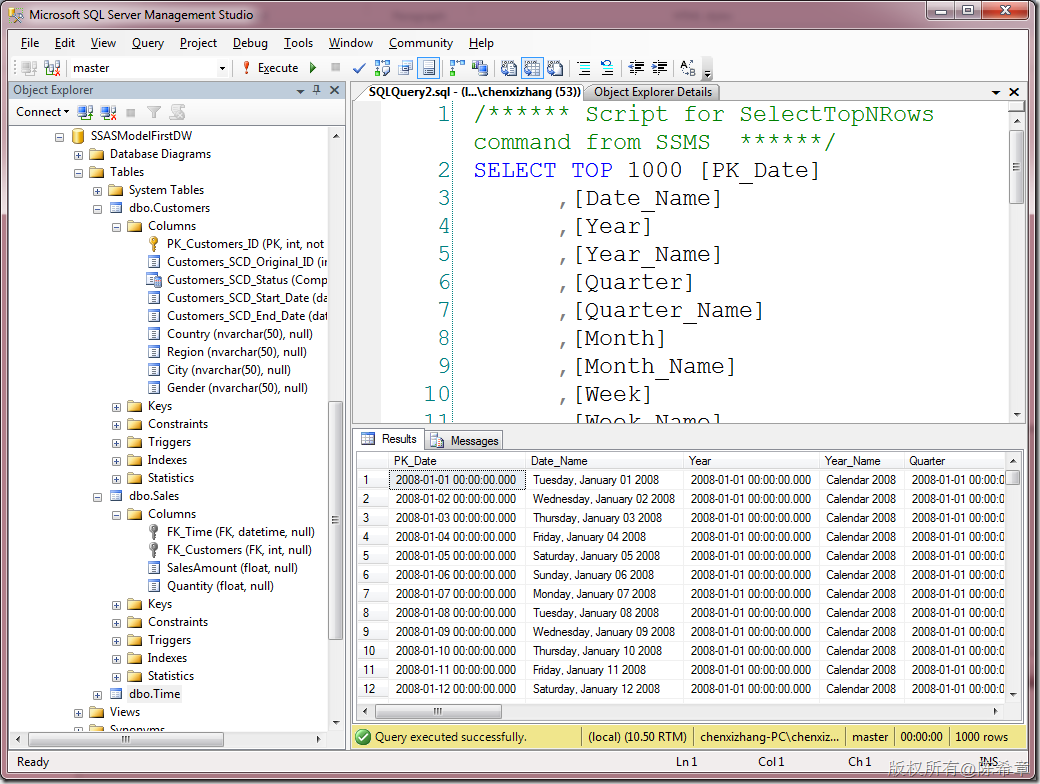Open the Tools menu
This screenshot has width=1040, height=784.
click(298, 43)
